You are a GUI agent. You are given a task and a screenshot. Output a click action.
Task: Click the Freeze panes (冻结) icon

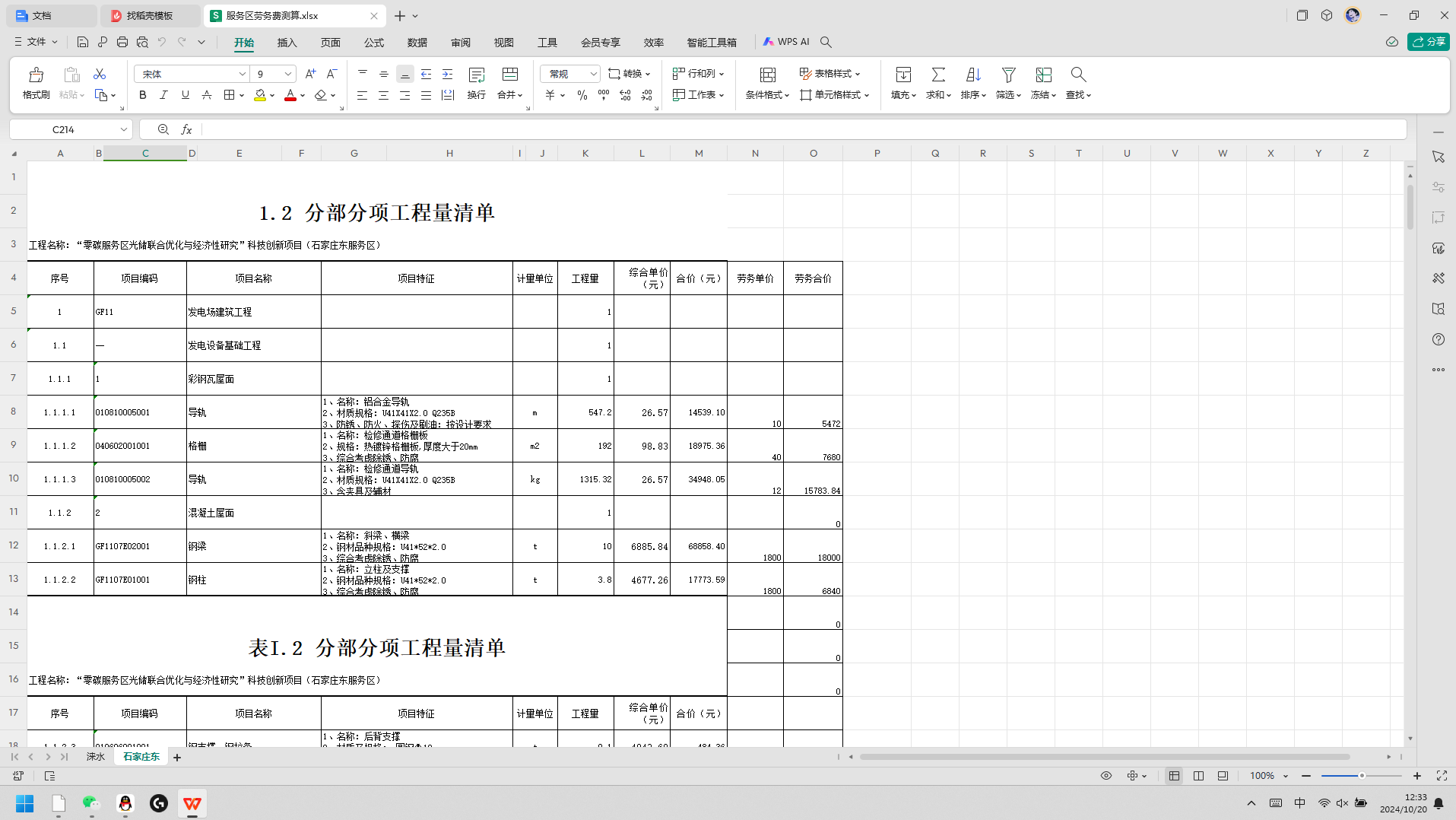(1043, 75)
